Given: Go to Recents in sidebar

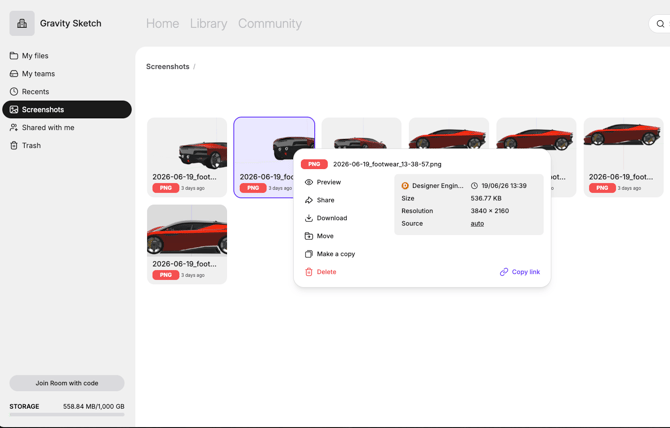Looking at the screenshot, I should tap(35, 91).
